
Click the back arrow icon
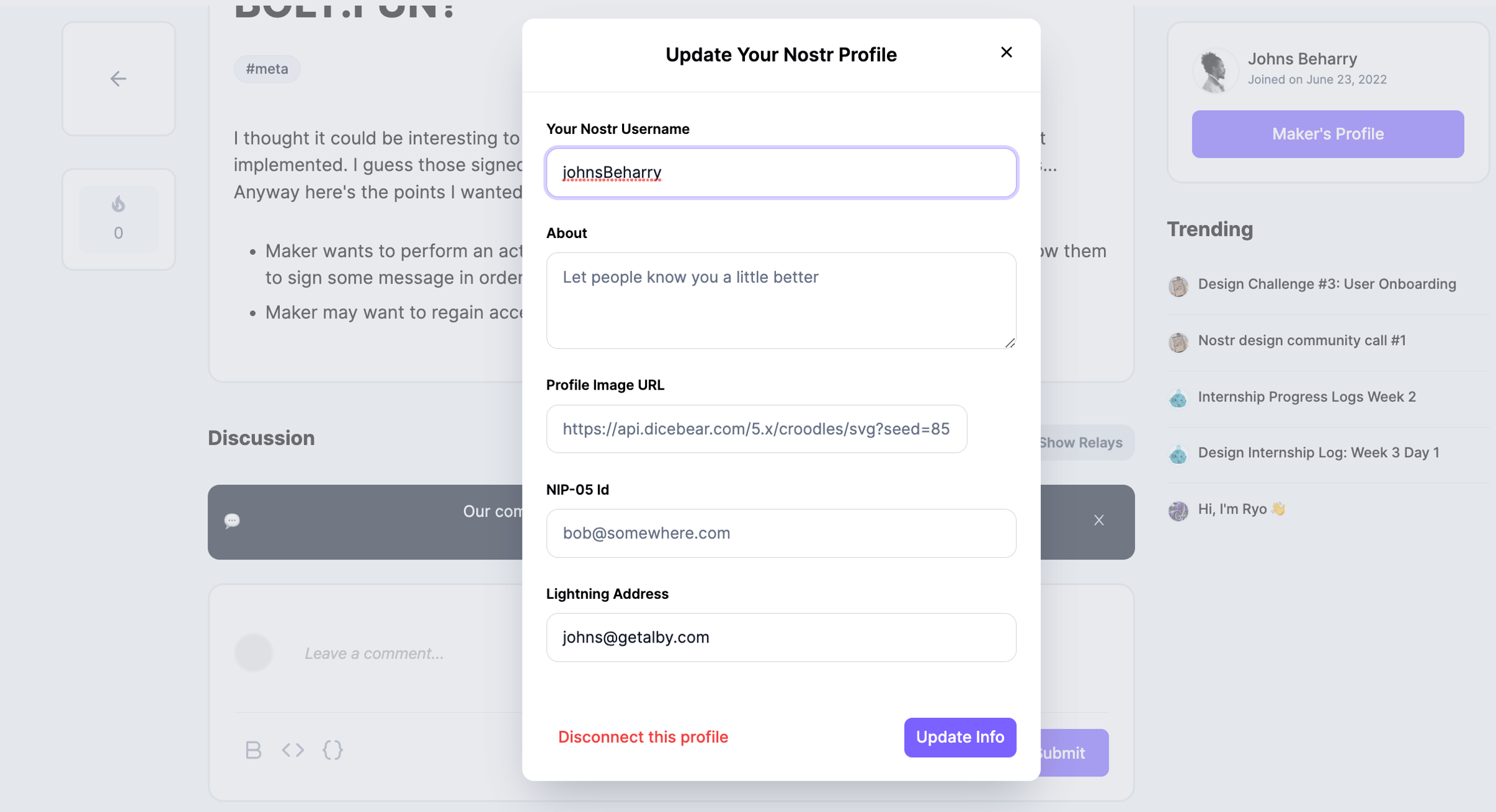click(x=118, y=79)
